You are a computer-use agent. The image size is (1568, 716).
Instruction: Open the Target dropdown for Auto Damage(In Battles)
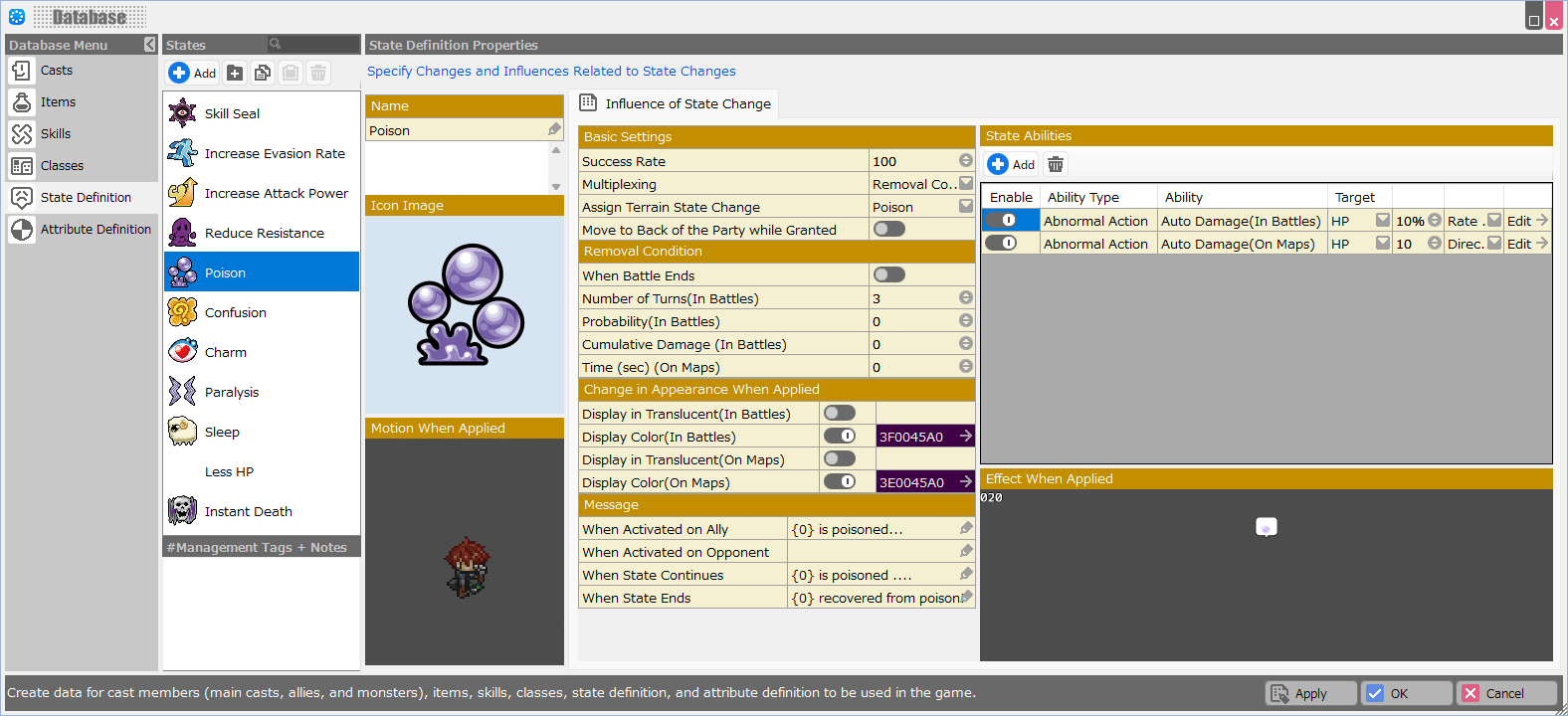click(x=1382, y=221)
